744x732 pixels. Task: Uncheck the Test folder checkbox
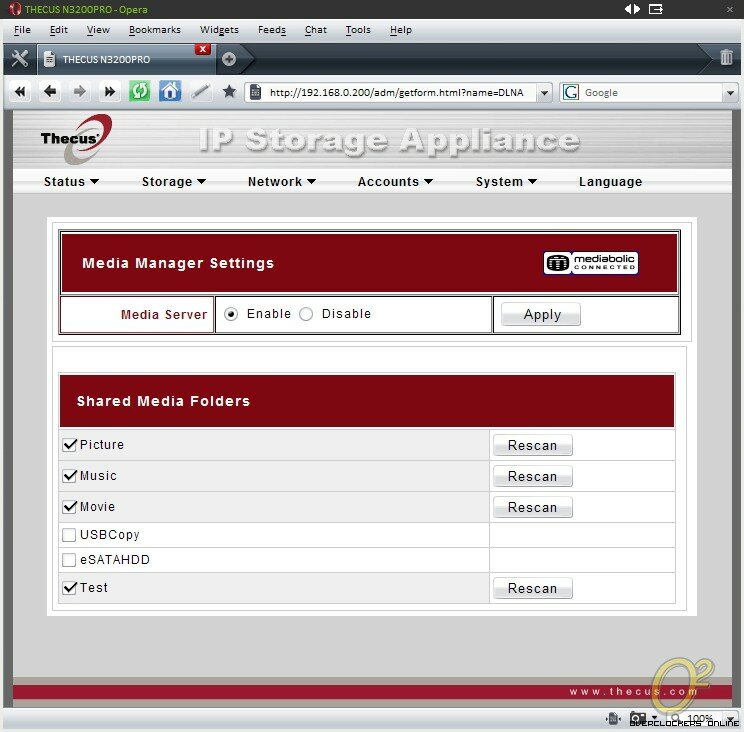(x=69, y=588)
